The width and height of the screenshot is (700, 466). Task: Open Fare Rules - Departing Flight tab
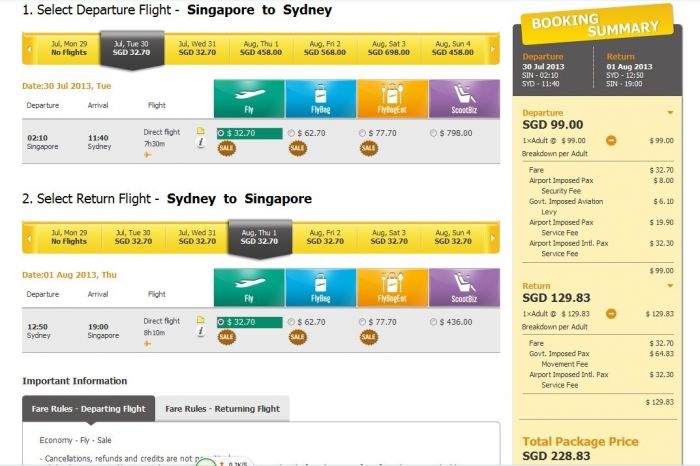pos(88,408)
